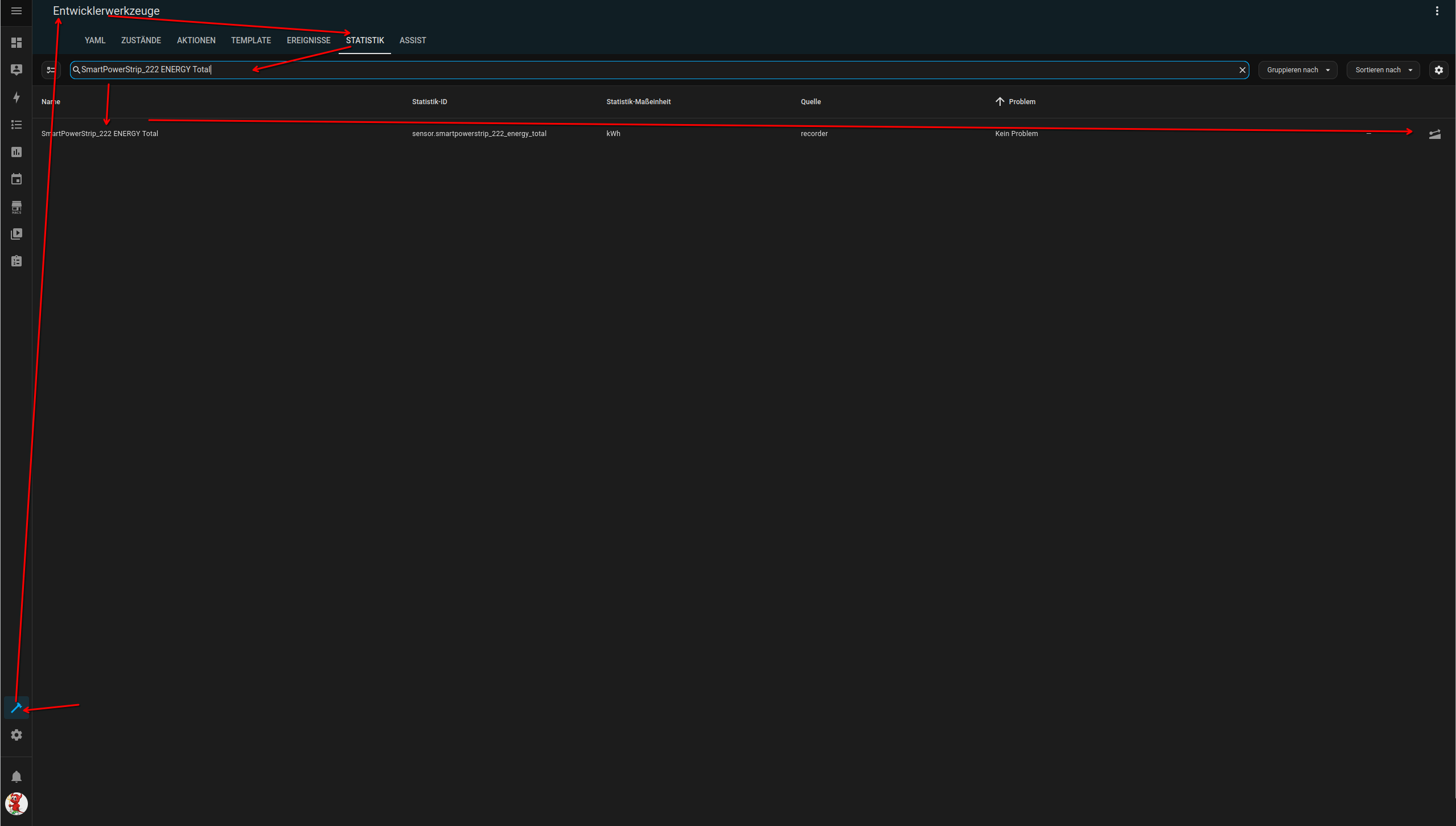Sort by Statistik-Maßeinheit column header
This screenshot has height=826, width=1456.
(639, 102)
